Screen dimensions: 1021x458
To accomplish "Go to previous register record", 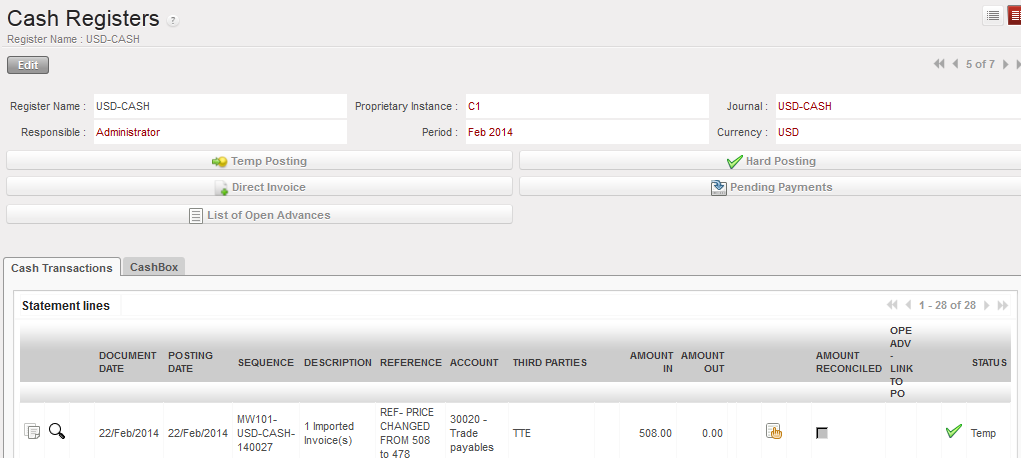I will click(955, 64).
